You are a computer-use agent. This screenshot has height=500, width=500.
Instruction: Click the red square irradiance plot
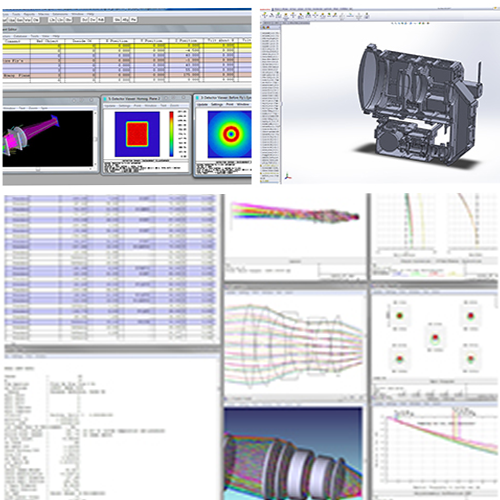[x=137, y=134]
